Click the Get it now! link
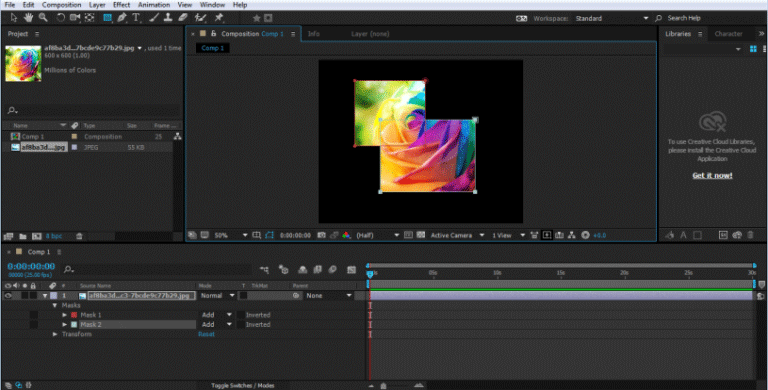Screen dimensions: 768x390 (x=712, y=175)
